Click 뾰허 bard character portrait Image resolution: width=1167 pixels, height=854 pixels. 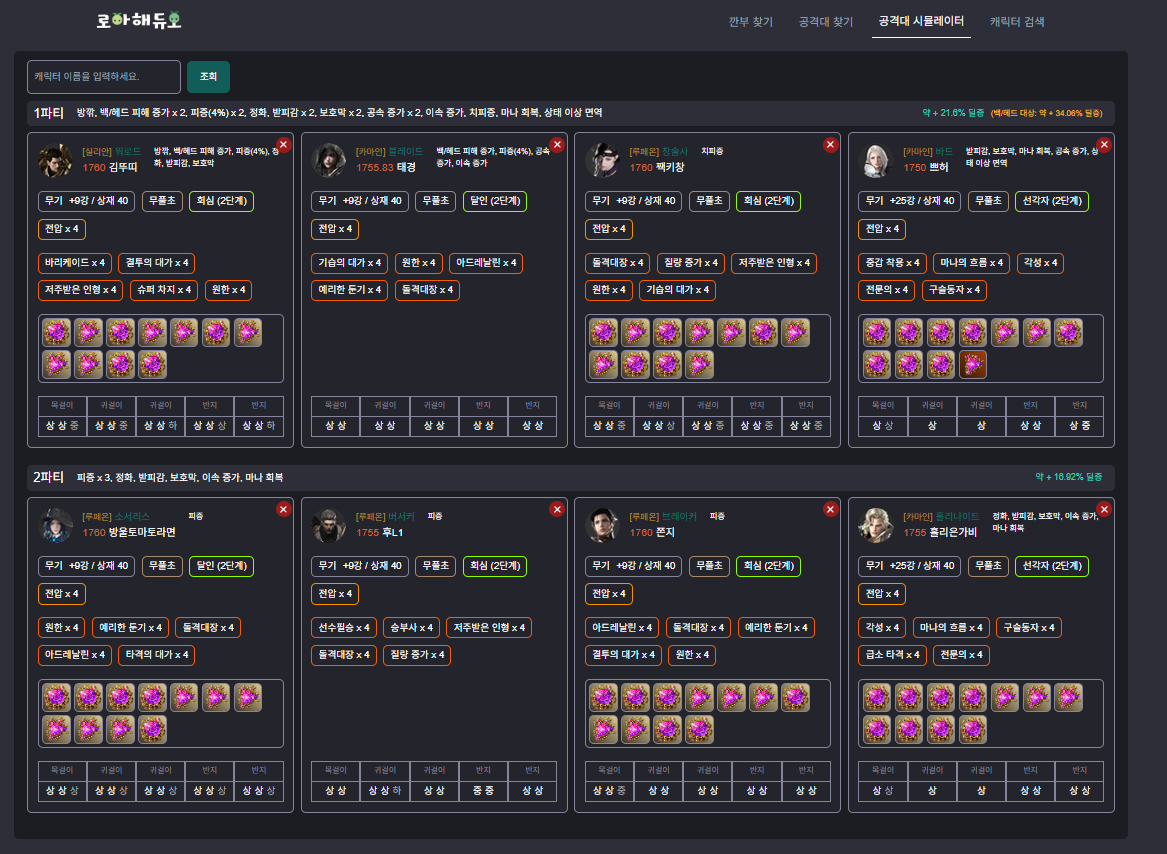tap(877, 160)
